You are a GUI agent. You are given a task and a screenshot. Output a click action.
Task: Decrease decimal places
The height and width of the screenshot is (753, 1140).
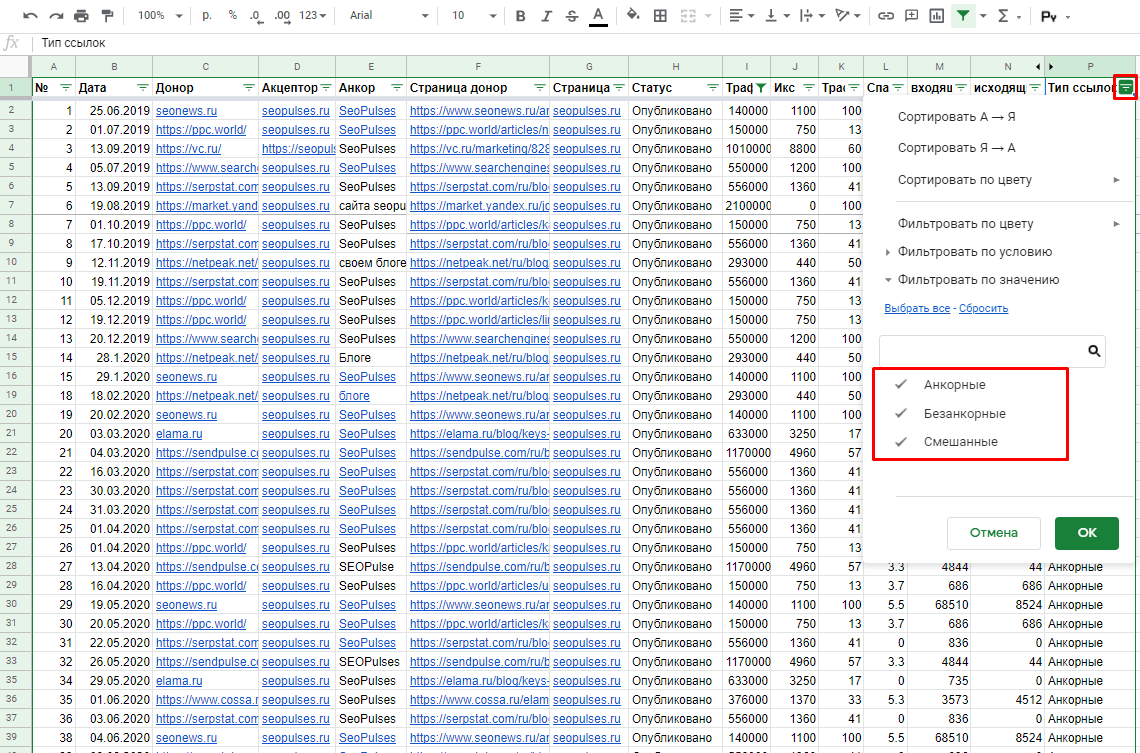point(256,15)
